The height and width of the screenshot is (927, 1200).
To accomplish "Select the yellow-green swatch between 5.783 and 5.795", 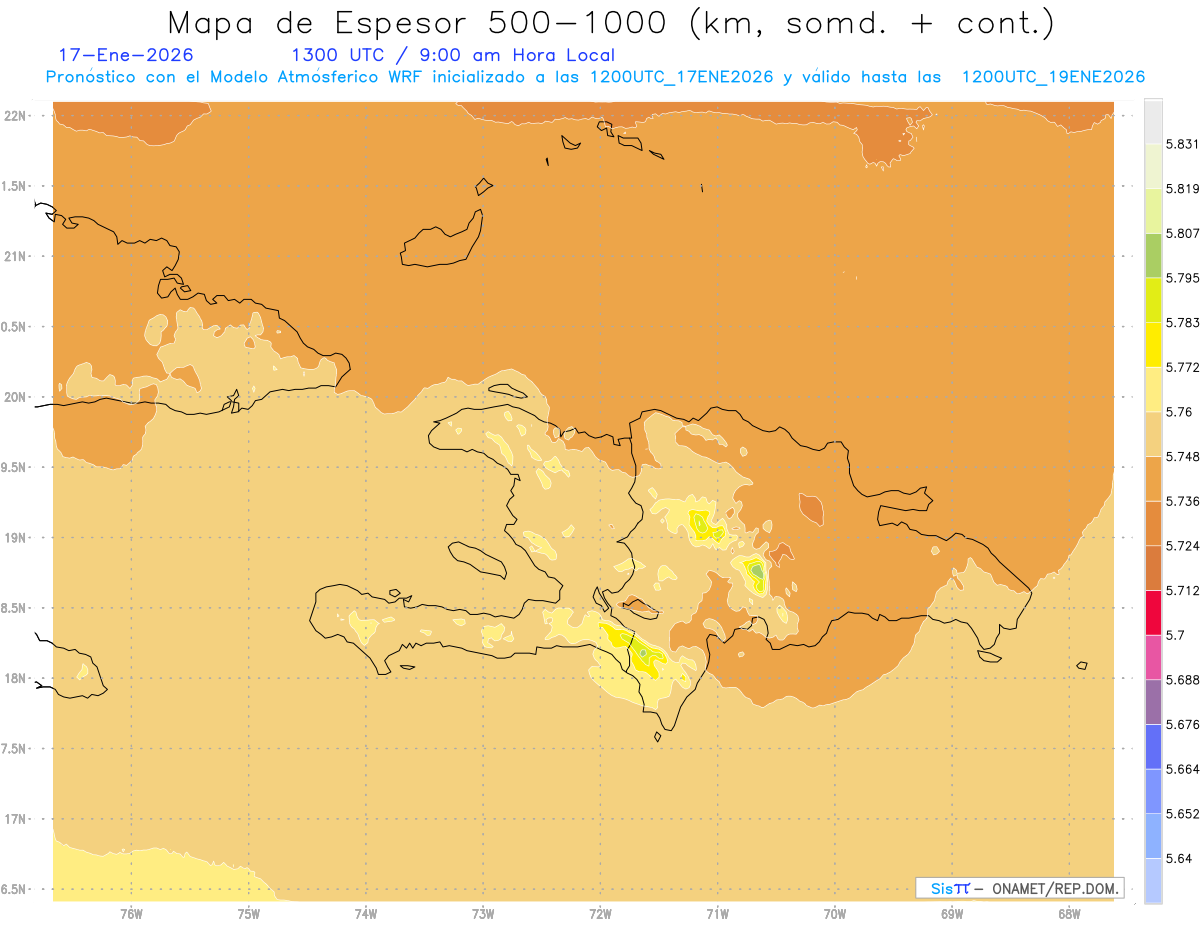I will click(1153, 300).
